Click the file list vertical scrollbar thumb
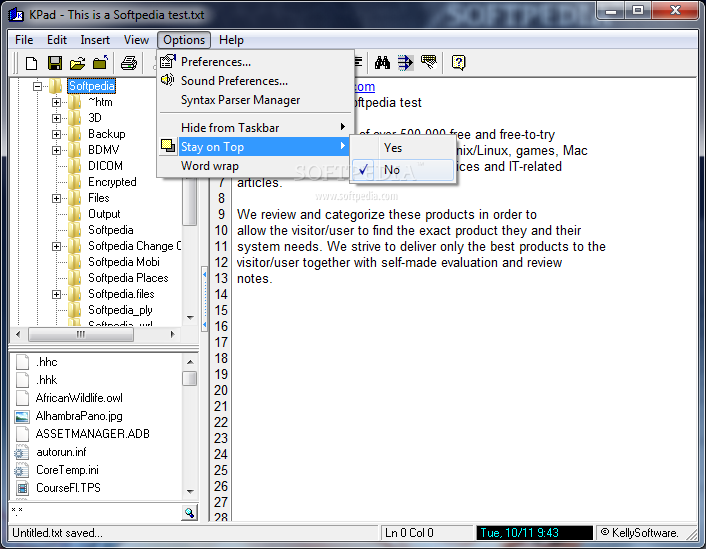 tap(190, 378)
